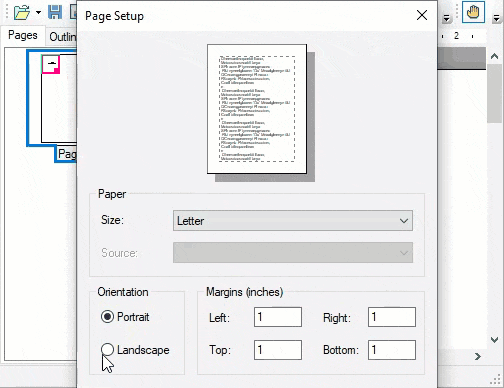Click the page preview in Page Setup

[257, 109]
